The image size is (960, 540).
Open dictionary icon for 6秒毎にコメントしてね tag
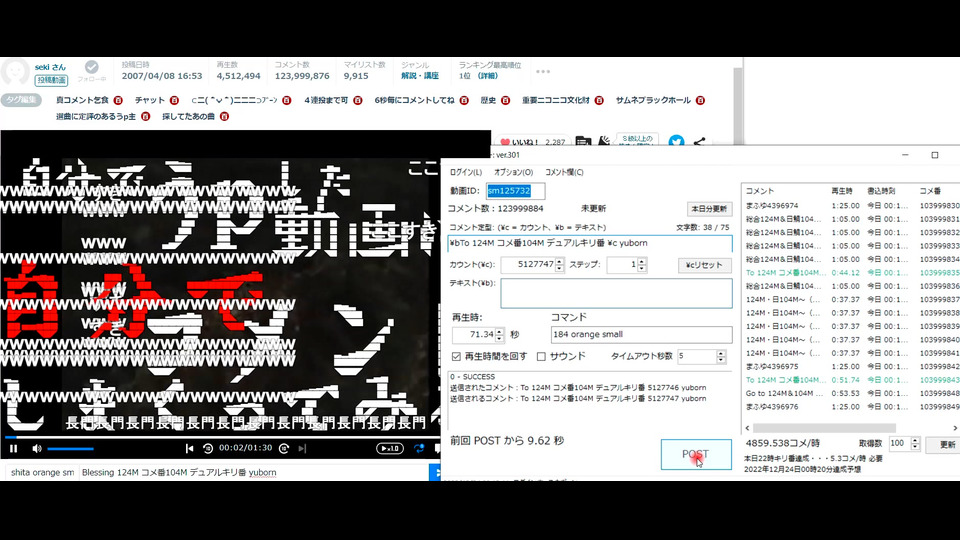(x=464, y=100)
